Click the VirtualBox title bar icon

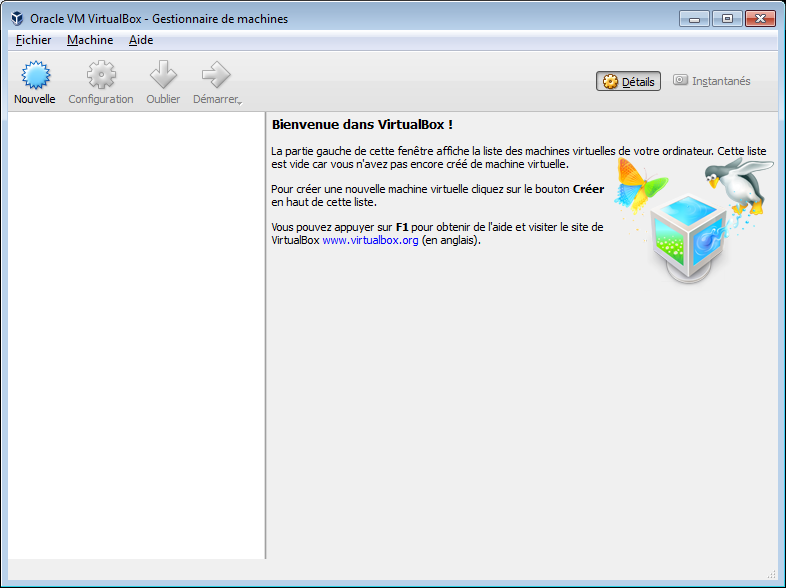pos(17,19)
